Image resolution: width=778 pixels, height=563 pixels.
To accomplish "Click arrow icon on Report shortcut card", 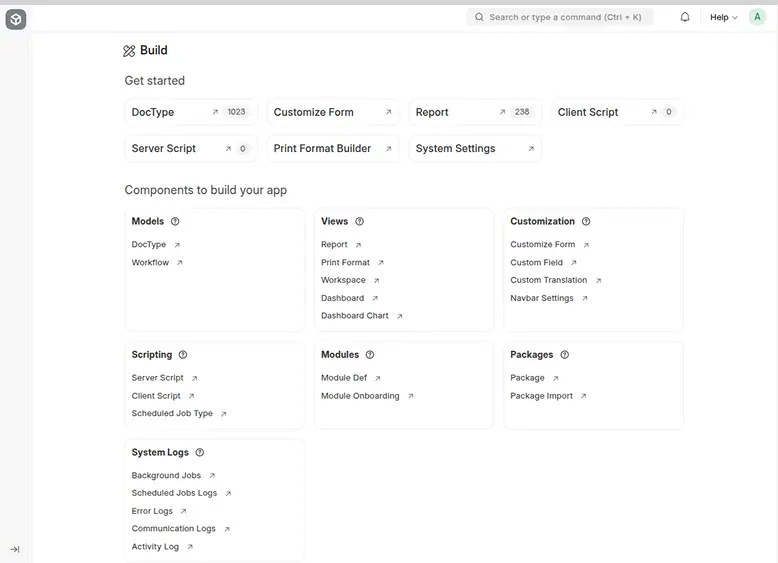I will [x=503, y=112].
